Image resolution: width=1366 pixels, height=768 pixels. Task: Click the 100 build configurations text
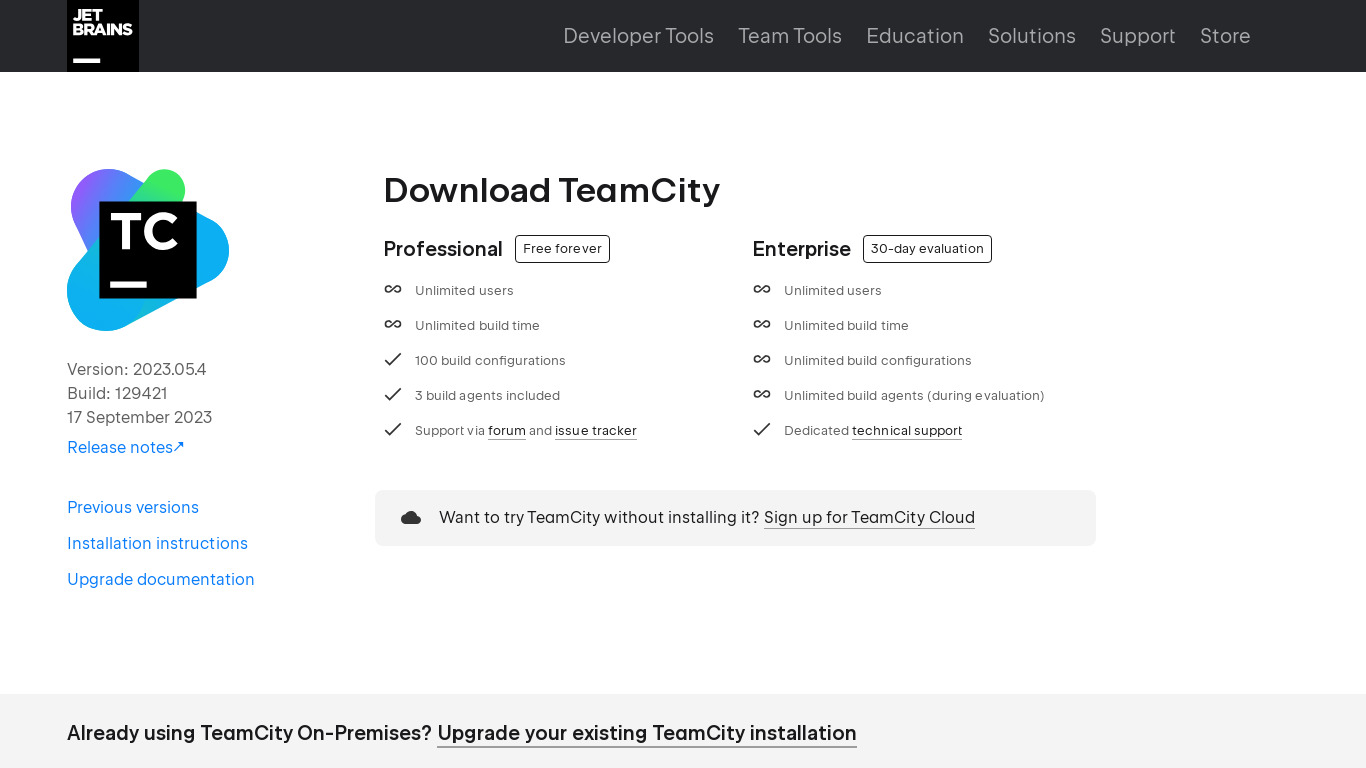pyautogui.click(x=490, y=360)
